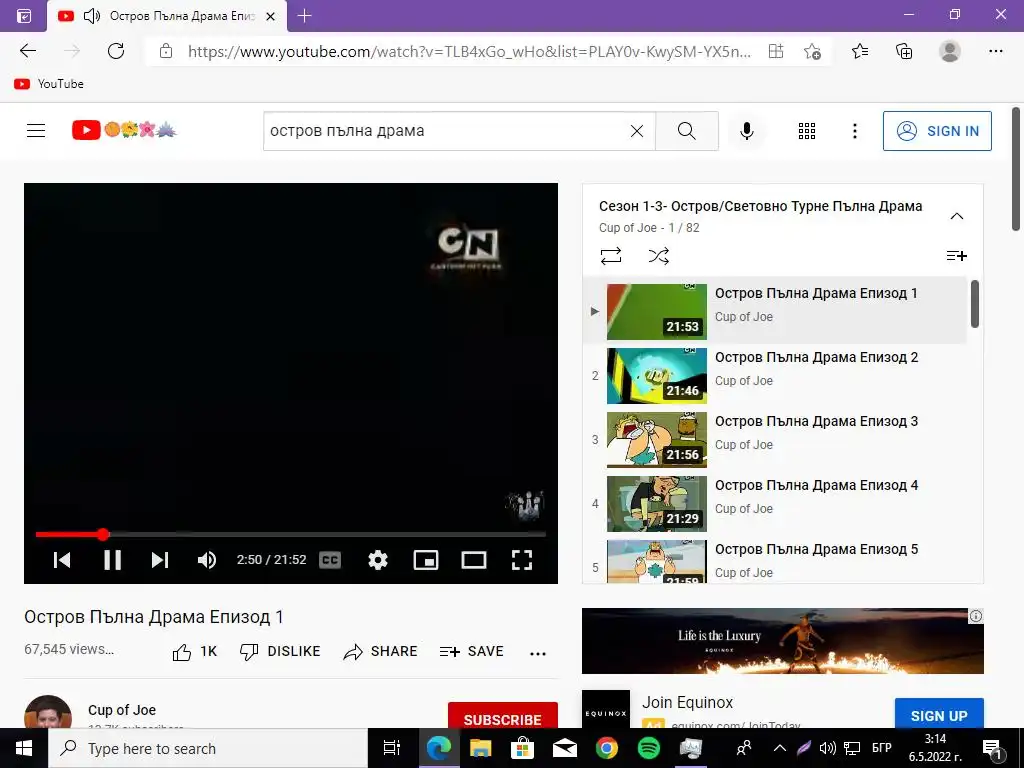1024x768 pixels.
Task: Select the Остров Пълна Драма browser tab
Action: pos(167,16)
